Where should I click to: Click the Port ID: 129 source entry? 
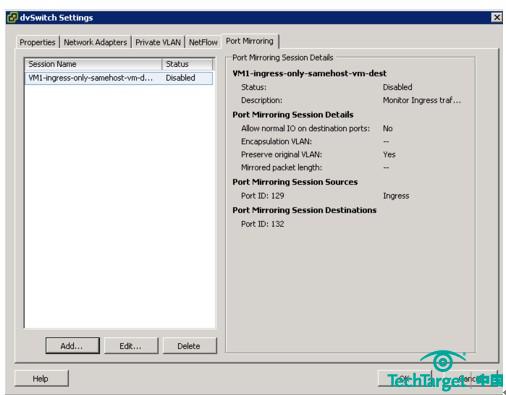263,196
